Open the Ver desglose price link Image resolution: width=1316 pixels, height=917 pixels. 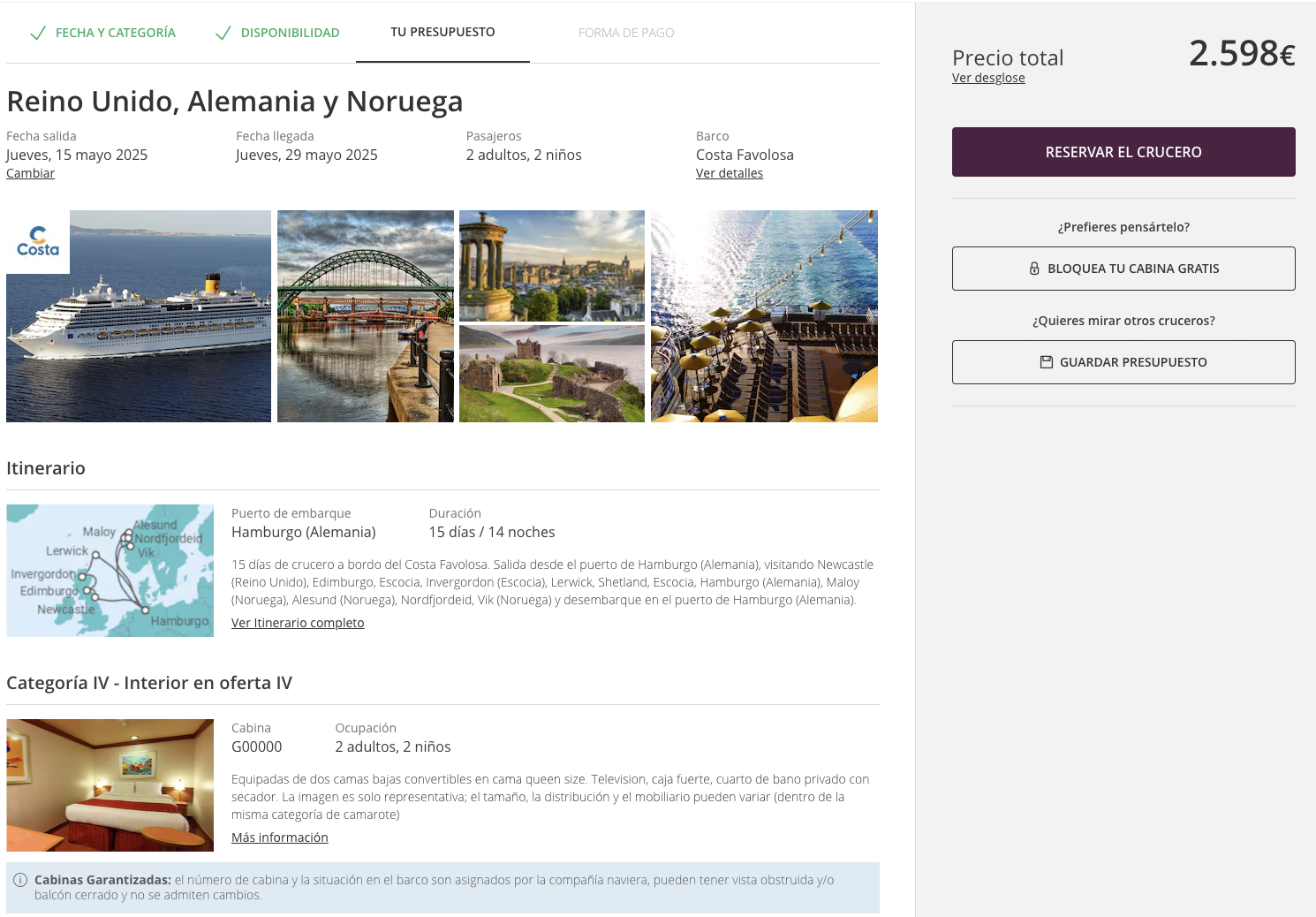pyautogui.click(x=988, y=78)
